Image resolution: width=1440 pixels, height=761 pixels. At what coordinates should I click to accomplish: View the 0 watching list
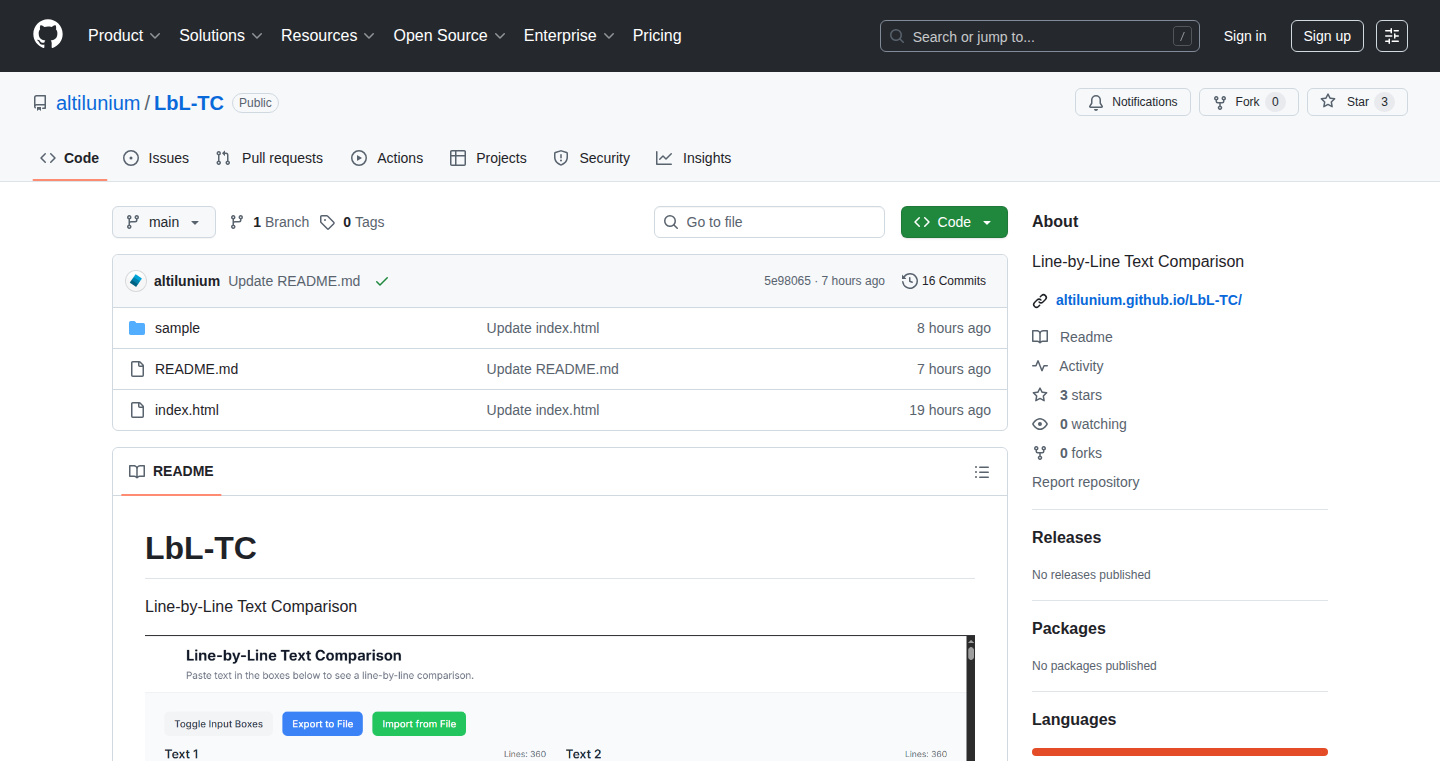click(1080, 424)
